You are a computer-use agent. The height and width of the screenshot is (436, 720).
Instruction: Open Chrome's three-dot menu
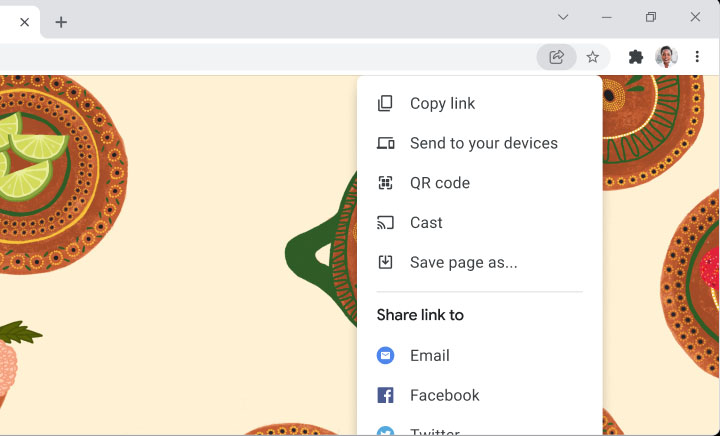(697, 57)
